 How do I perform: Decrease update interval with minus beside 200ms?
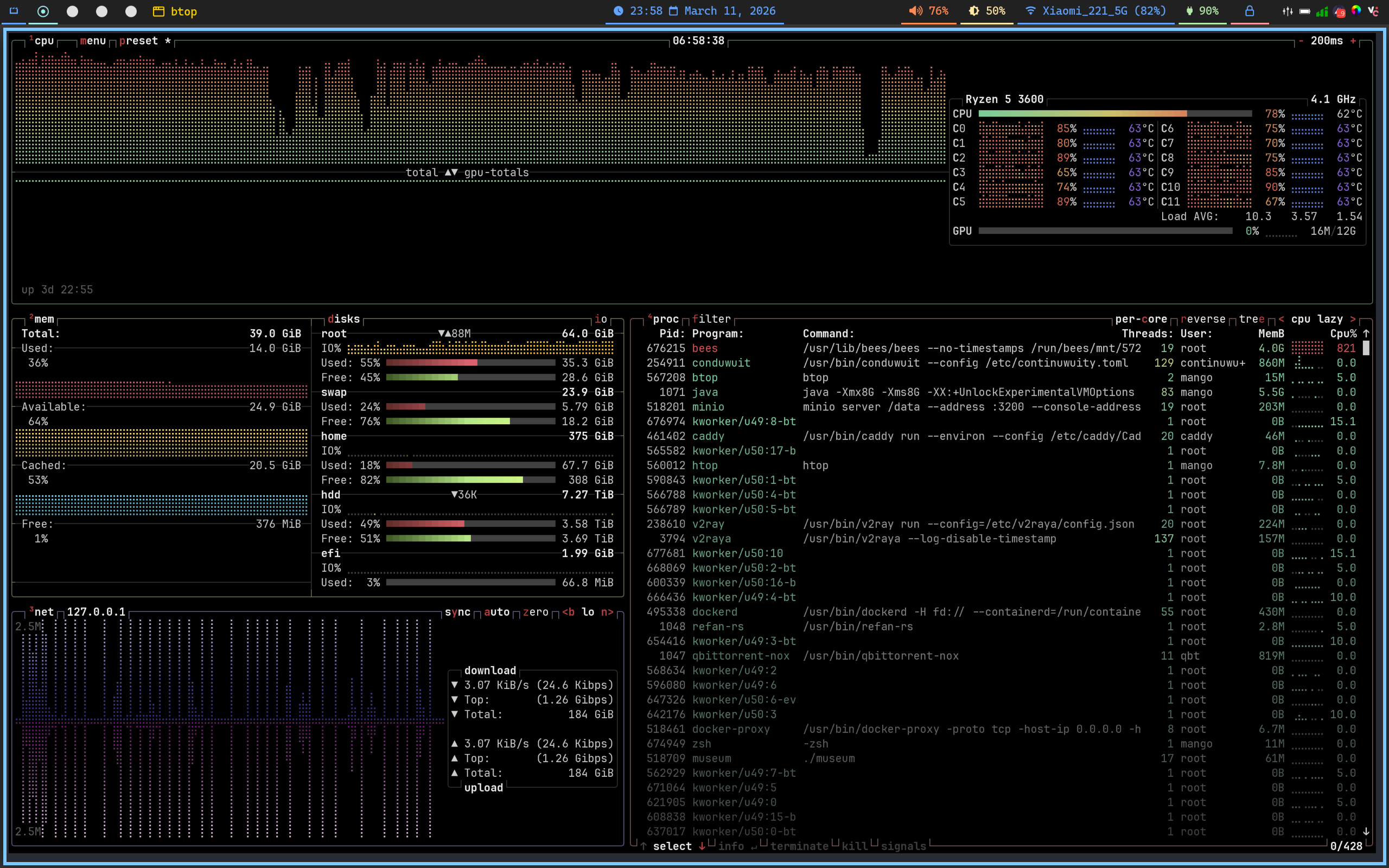pos(1301,41)
